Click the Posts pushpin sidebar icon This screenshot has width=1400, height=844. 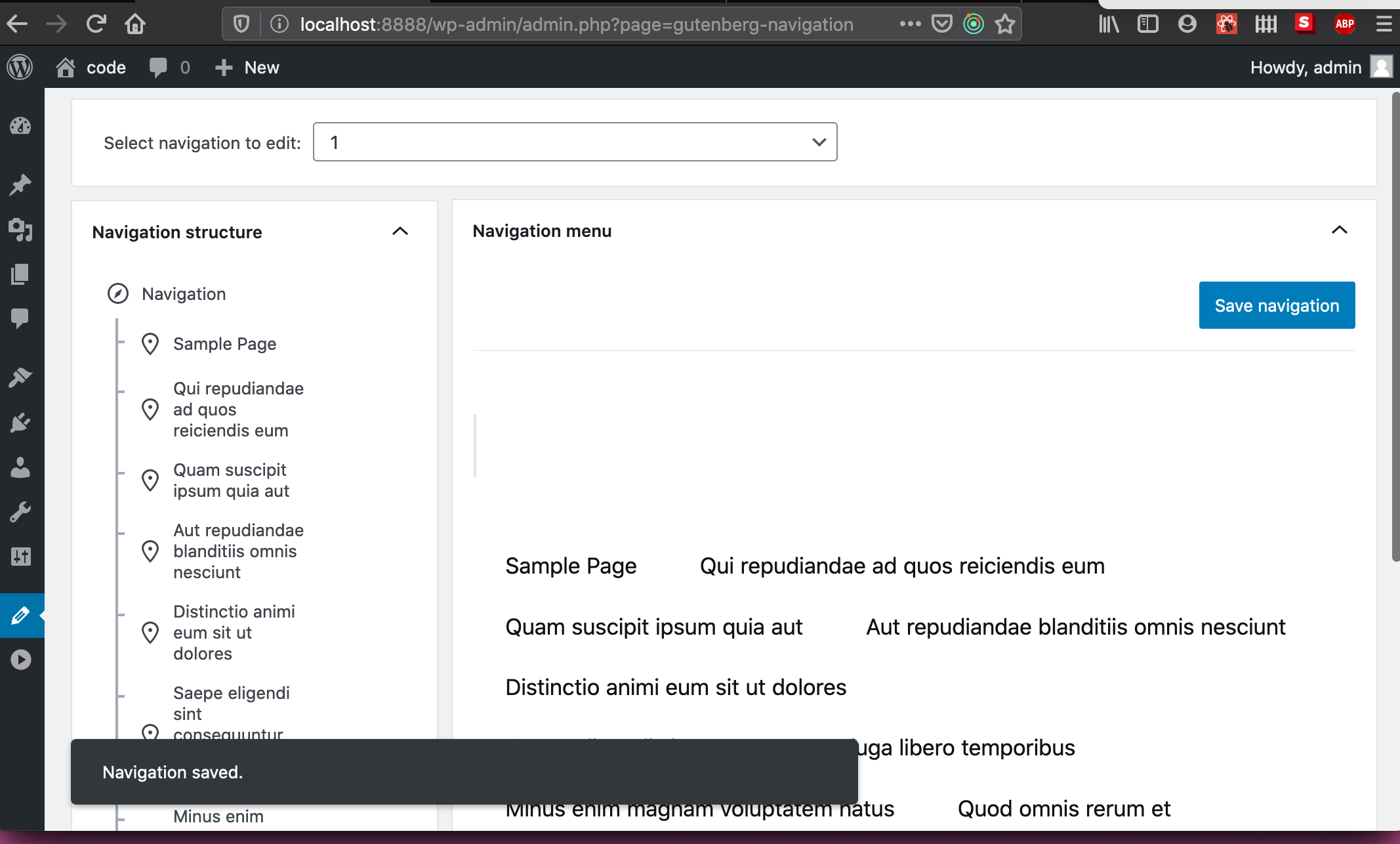click(x=20, y=185)
